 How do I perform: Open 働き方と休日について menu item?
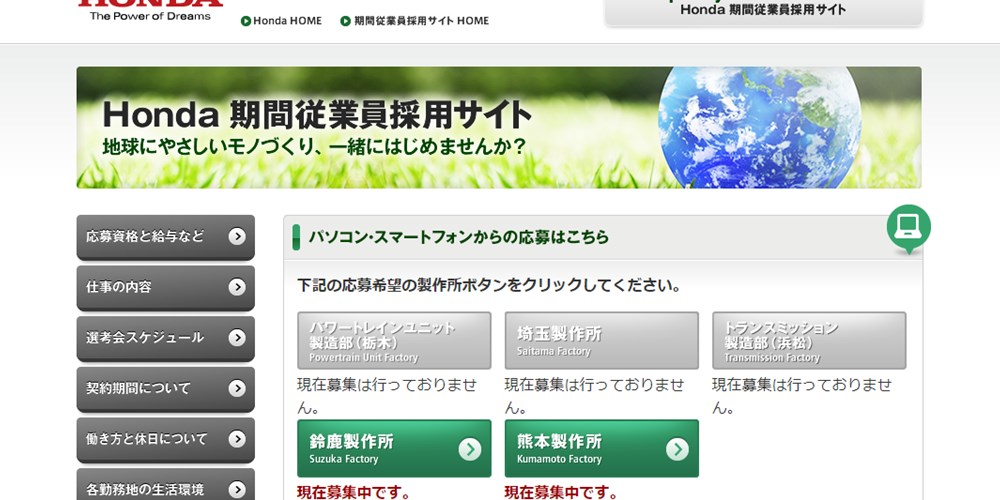tap(166, 439)
